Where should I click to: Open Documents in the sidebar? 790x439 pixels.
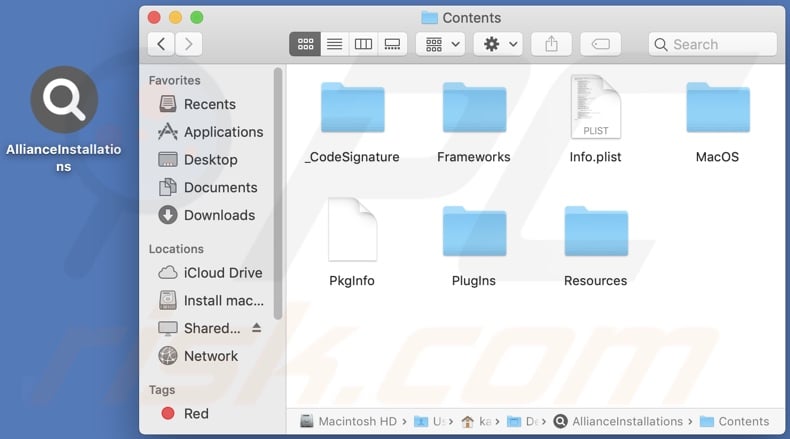208,187
